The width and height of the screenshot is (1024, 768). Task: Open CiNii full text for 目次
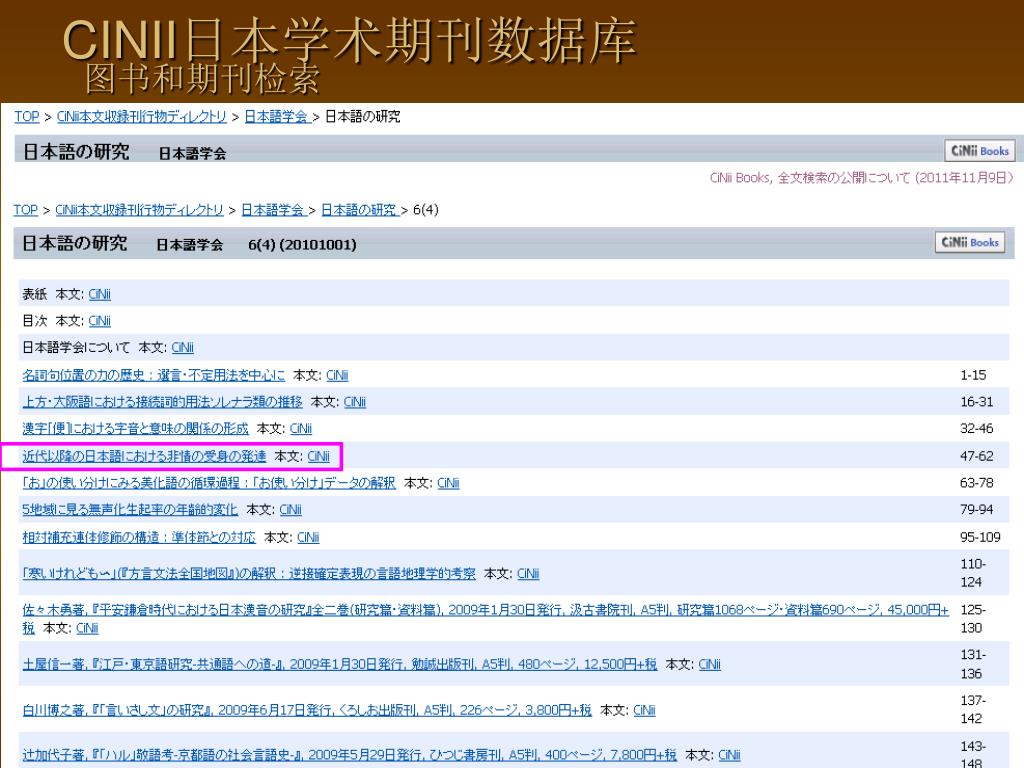pyautogui.click(x=99, y=321)
